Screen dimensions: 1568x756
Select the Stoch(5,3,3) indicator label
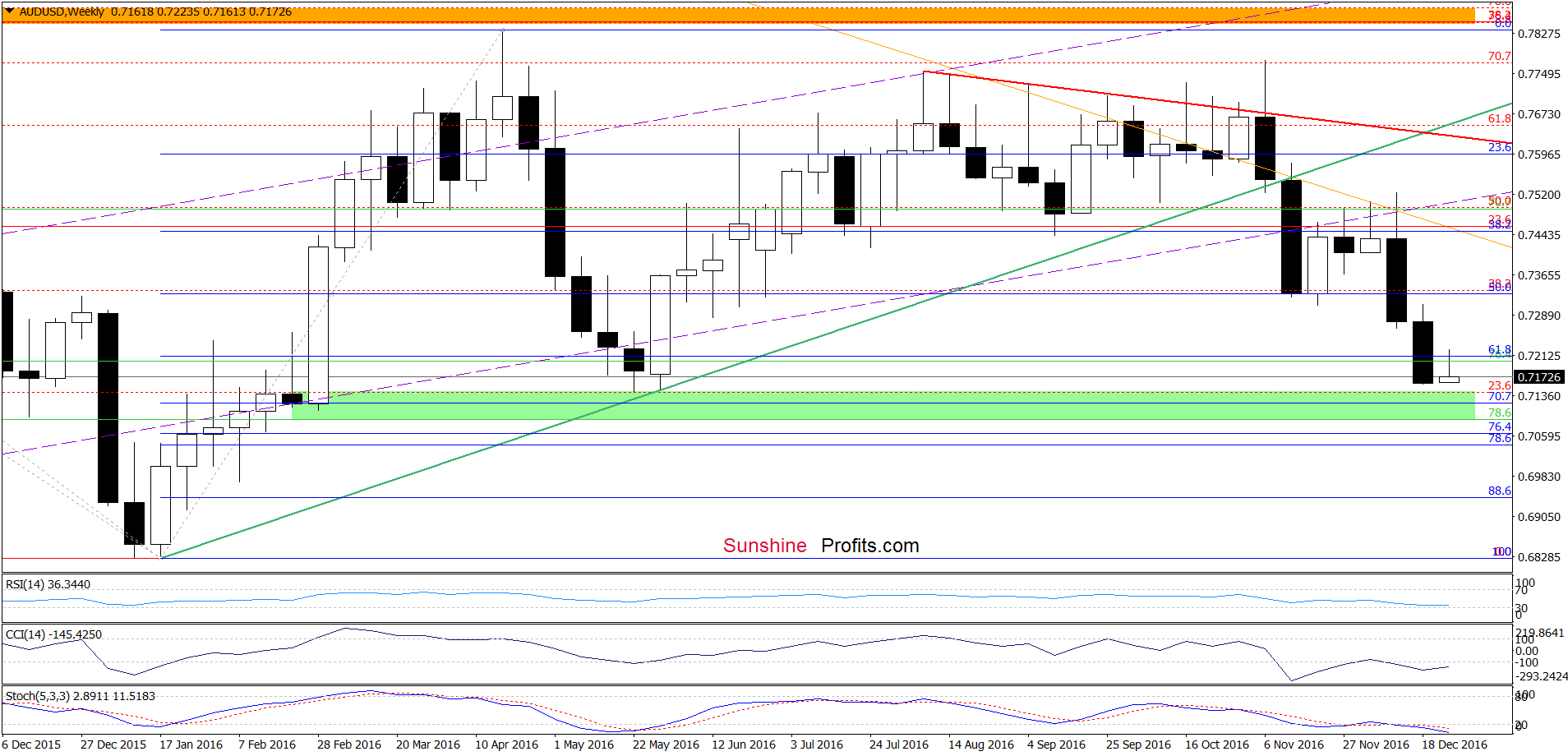pyautogui.click(x=80, y=696)
